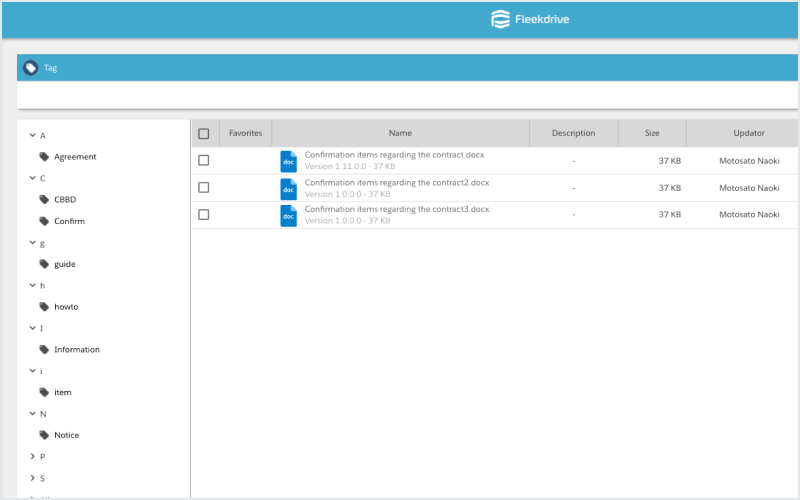Select the howto tag
Viewport: 800px width, 500px height.
tap(66, 307)
